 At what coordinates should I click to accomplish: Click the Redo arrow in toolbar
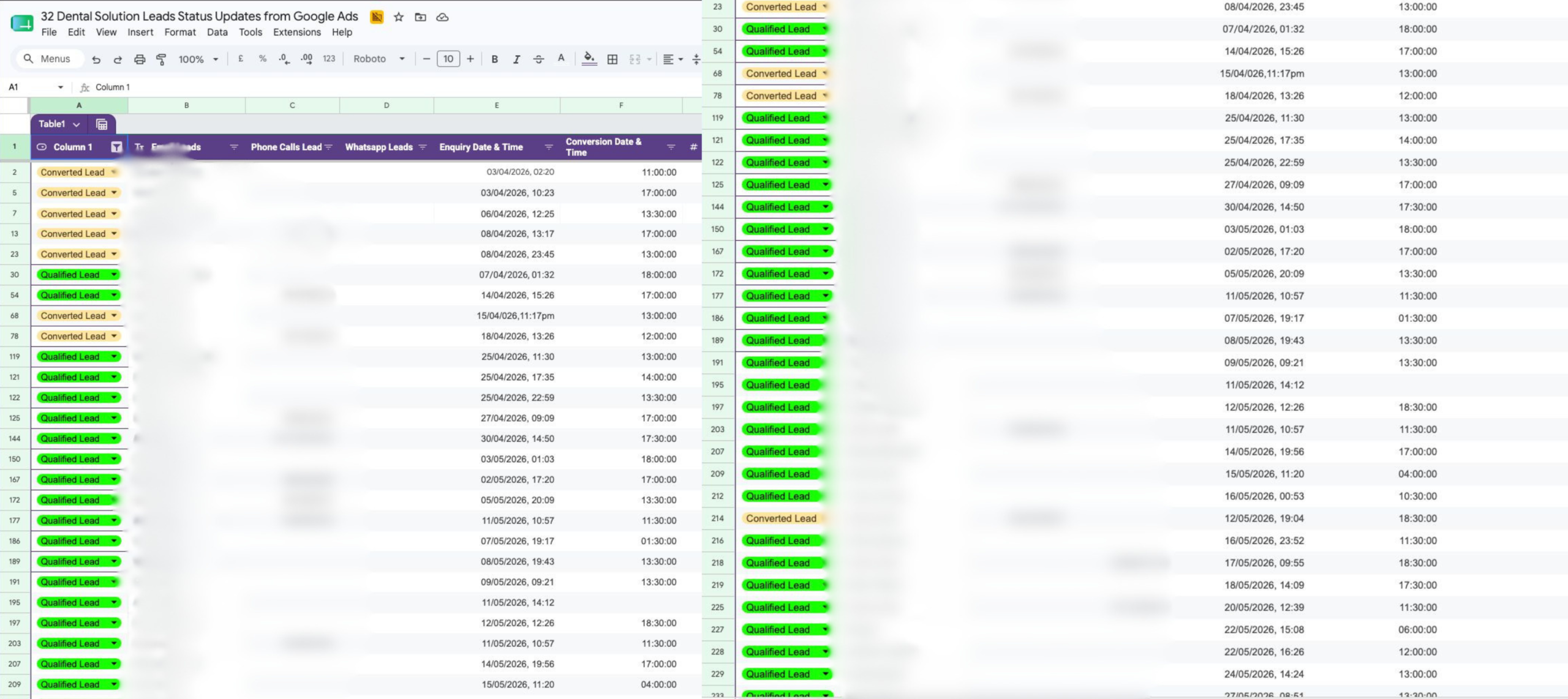pyautogui.click(x=118, y=59)
